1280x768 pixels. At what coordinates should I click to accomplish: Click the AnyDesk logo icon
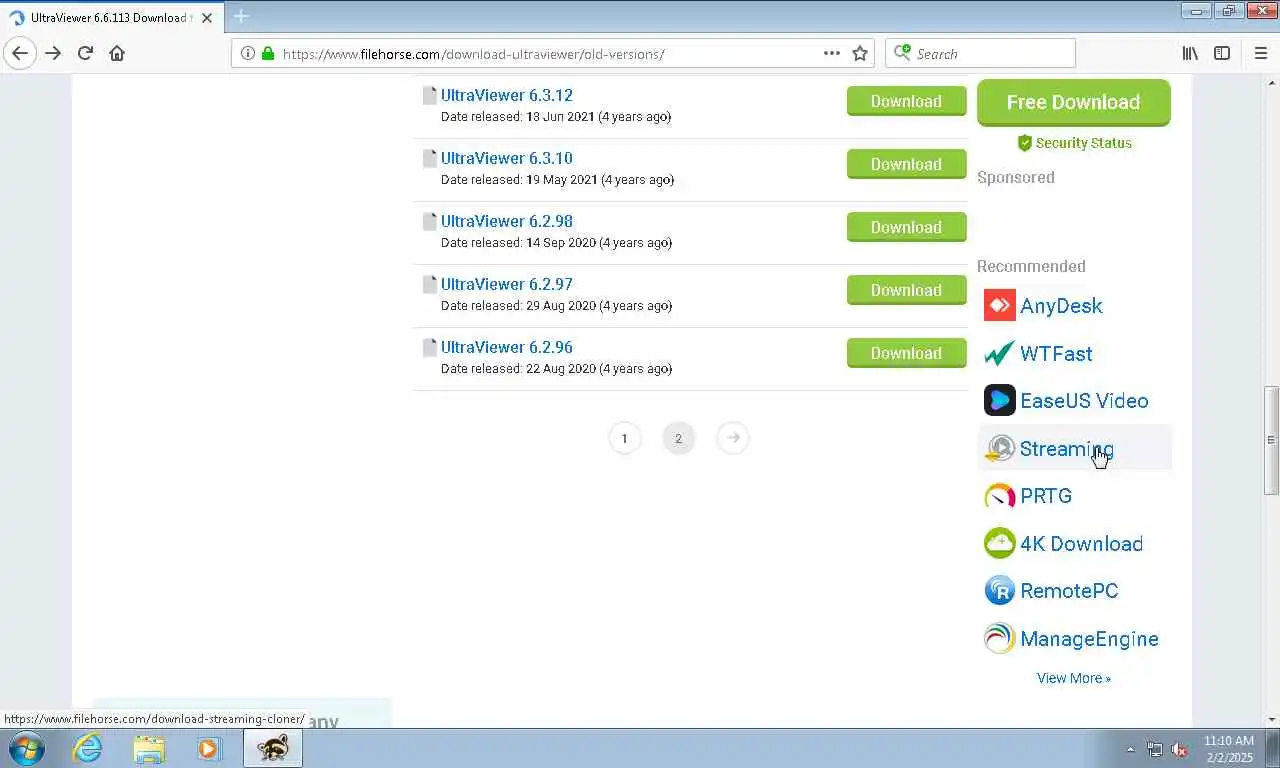click(999, 305)
